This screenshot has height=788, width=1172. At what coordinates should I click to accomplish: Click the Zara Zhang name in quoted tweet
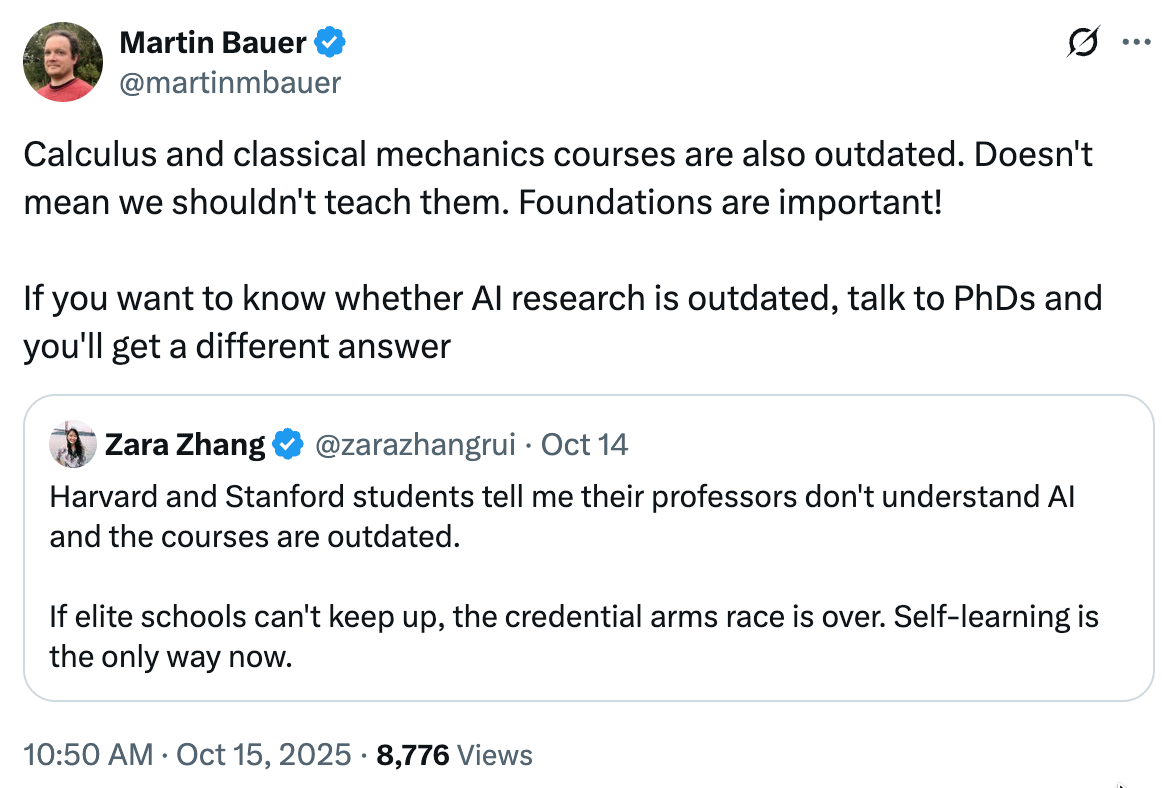[x=185, y=444]
